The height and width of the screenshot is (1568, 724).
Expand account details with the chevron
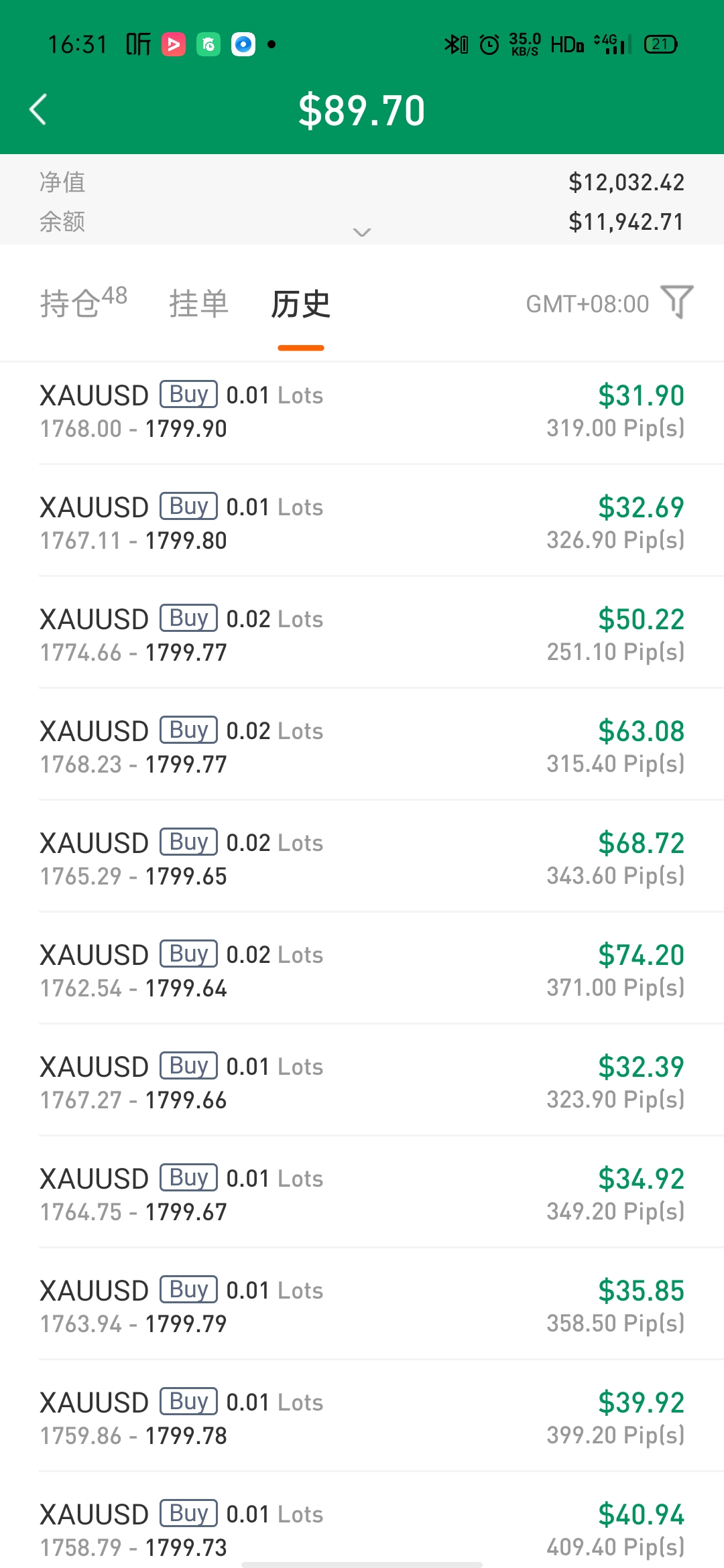(x=362, y=232)
